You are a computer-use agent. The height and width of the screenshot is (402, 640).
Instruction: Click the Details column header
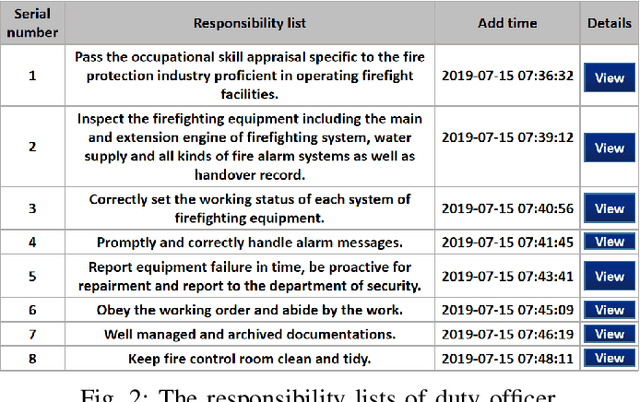click(609, 22)
